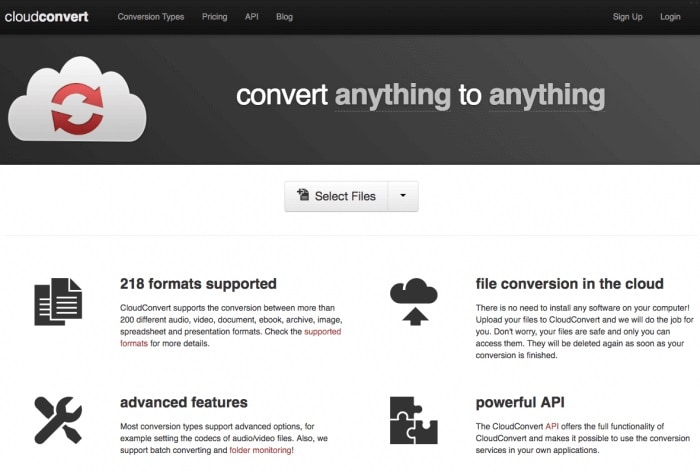Expand the Select Files dropdown arrow
This screenshot has height=472, width=700.
[403, 196]
